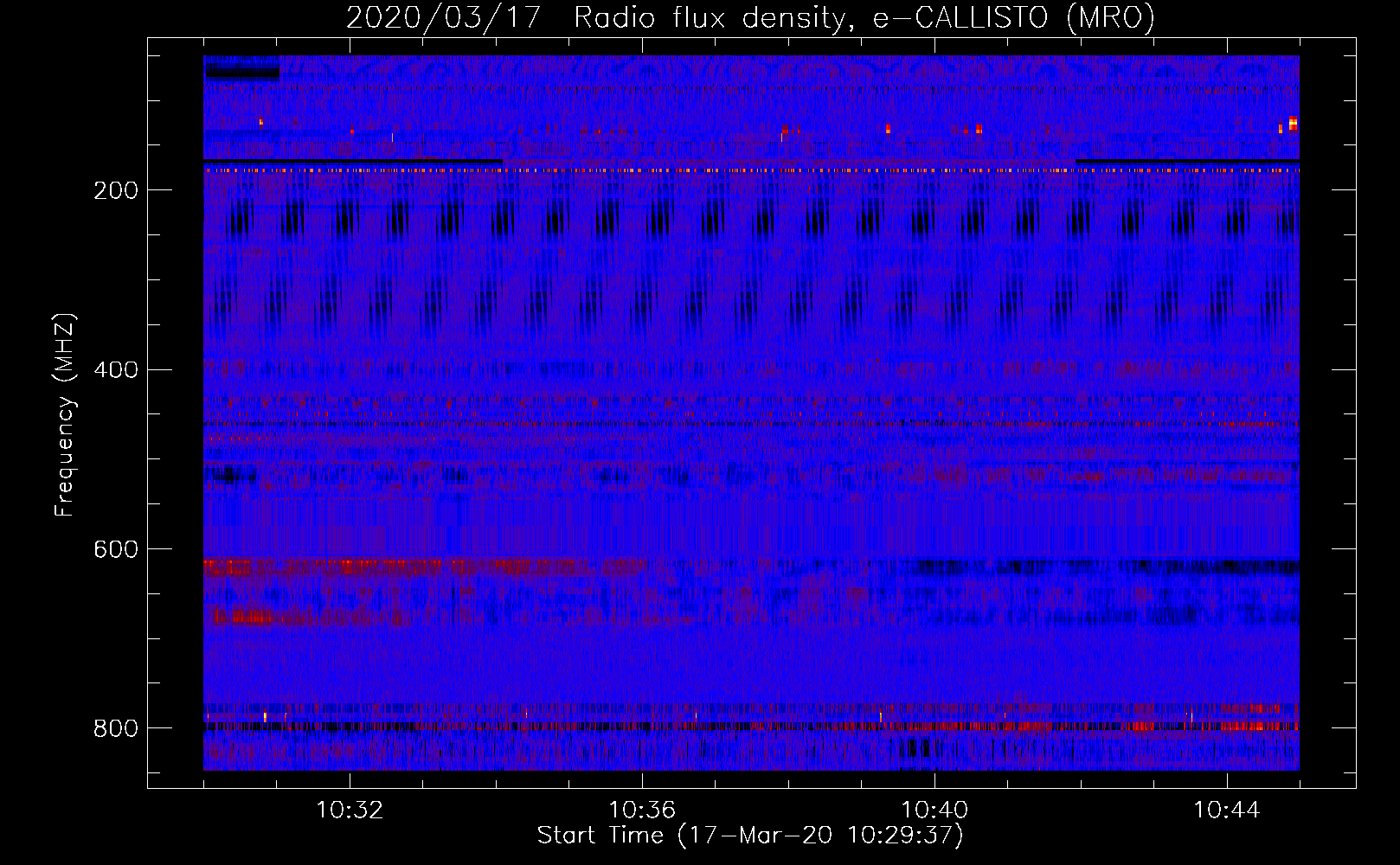Click the "10:36" time tick label
Image resolution: width=1400 pixels, height=865 pixels.
642,811
